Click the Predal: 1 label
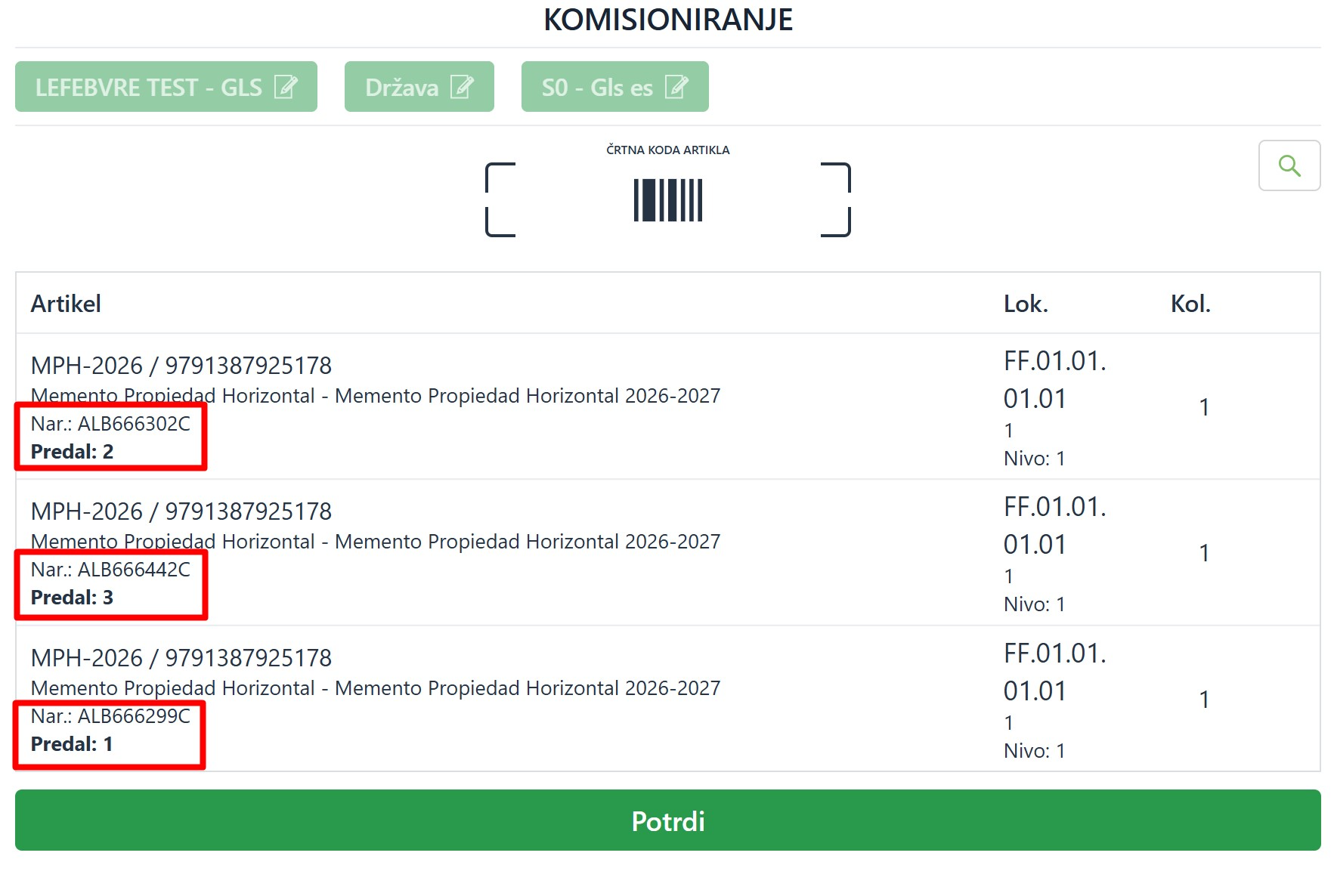This screenshot has height=896, width=1334. click(72, 744)
